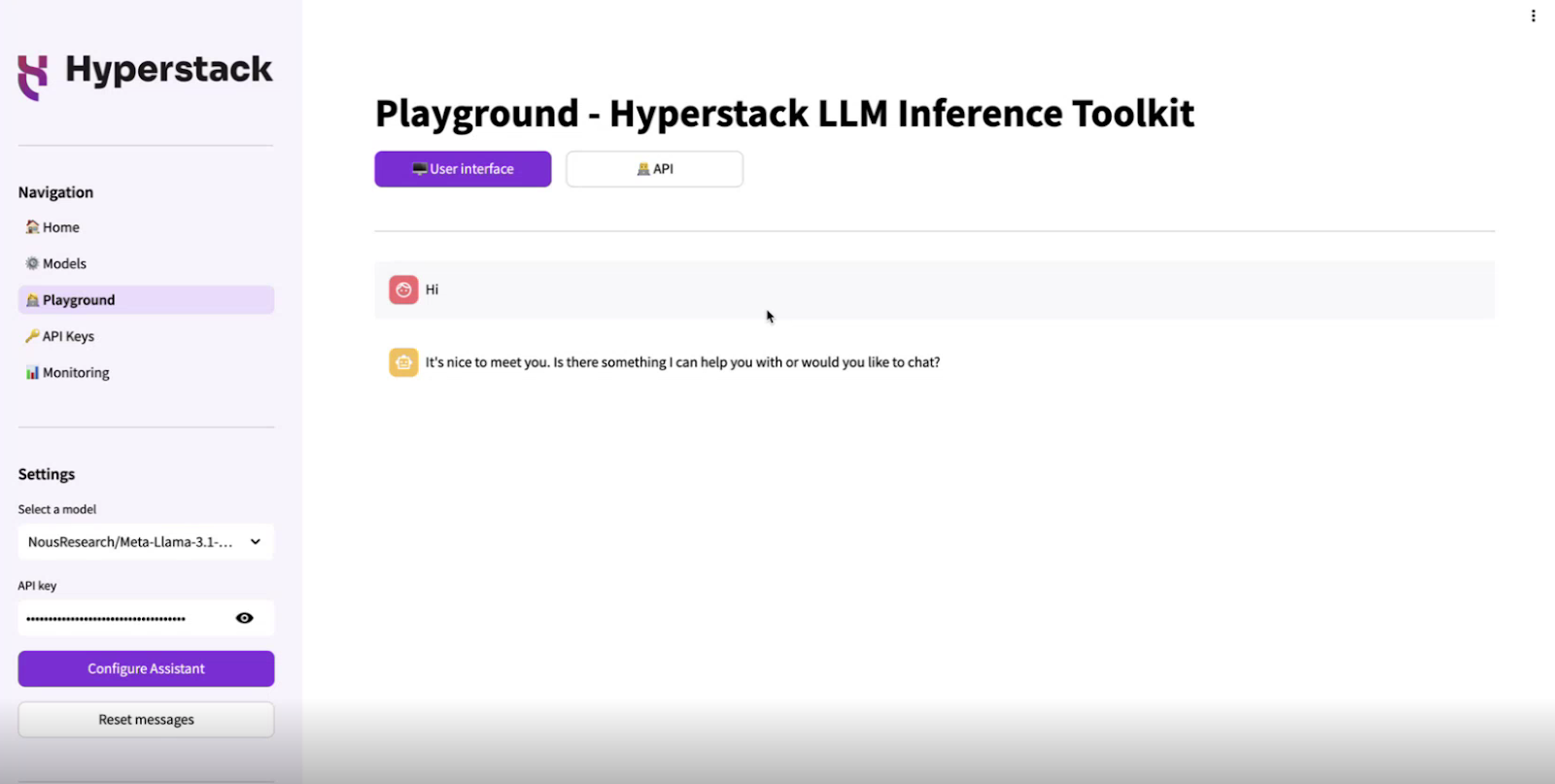This screenshot has height=784, width=1555.
Task: Click the house icon beside Home
Action: pos(32,227)
